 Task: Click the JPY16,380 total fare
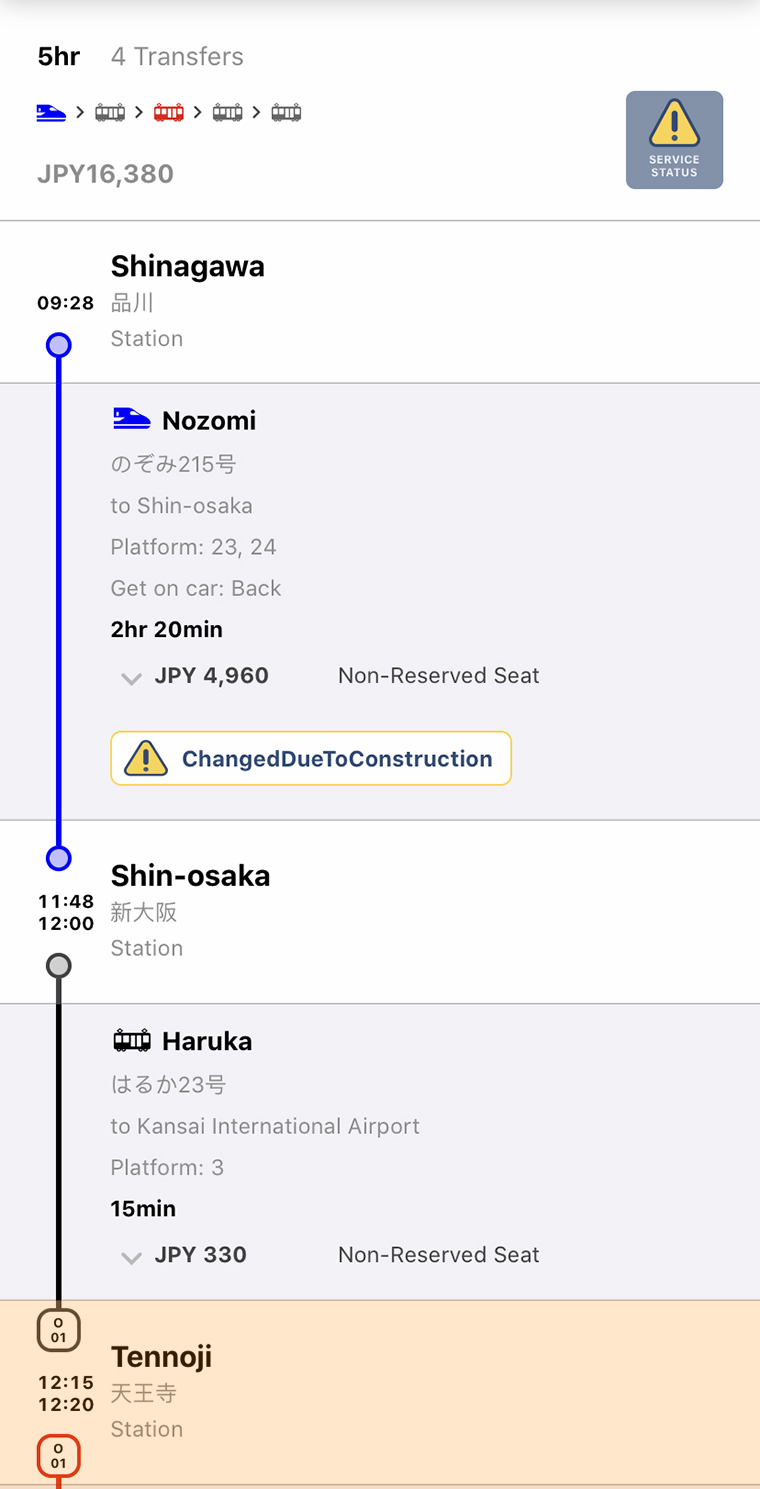106,174
